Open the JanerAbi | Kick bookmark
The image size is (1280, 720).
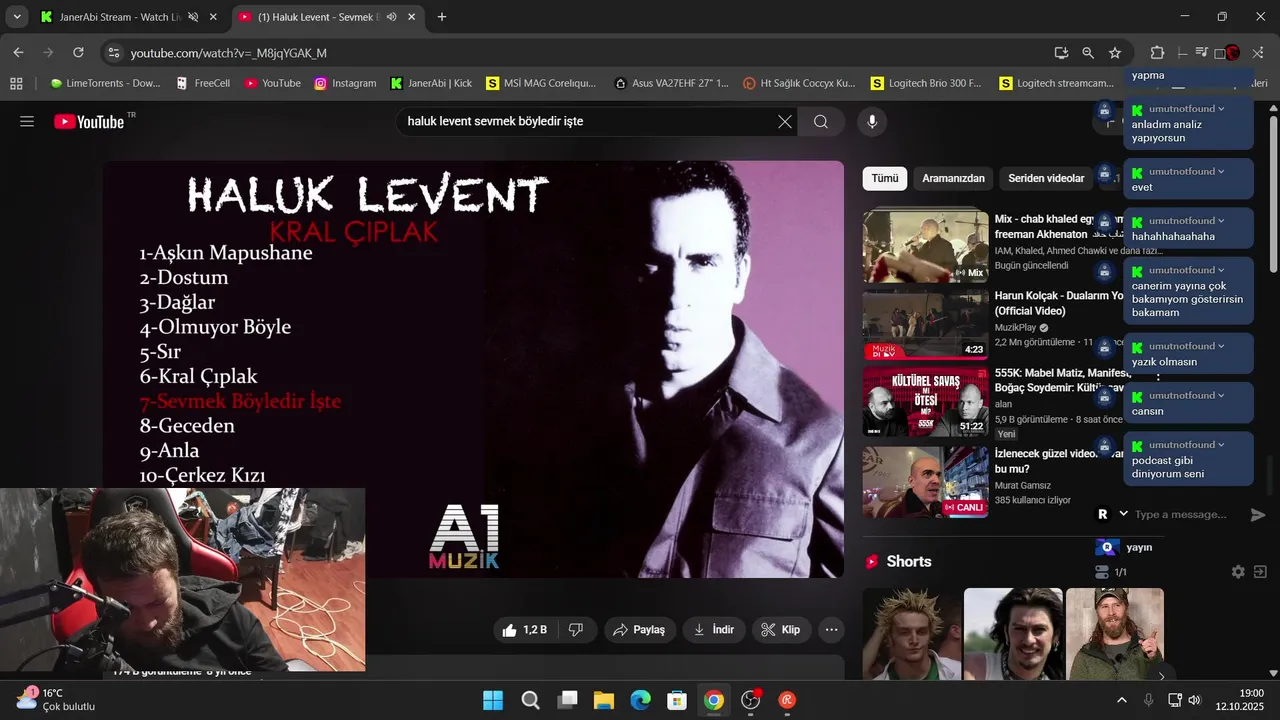(431, 83)
